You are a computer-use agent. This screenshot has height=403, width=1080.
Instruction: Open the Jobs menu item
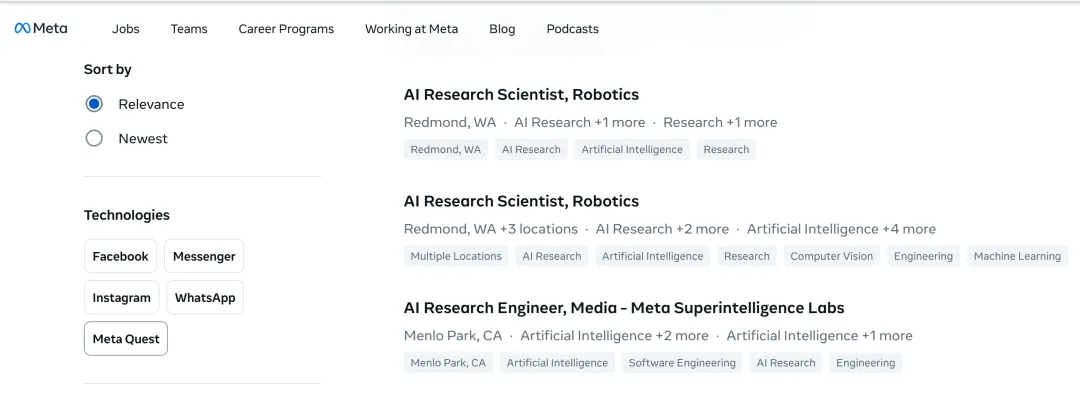pos(126,29)
